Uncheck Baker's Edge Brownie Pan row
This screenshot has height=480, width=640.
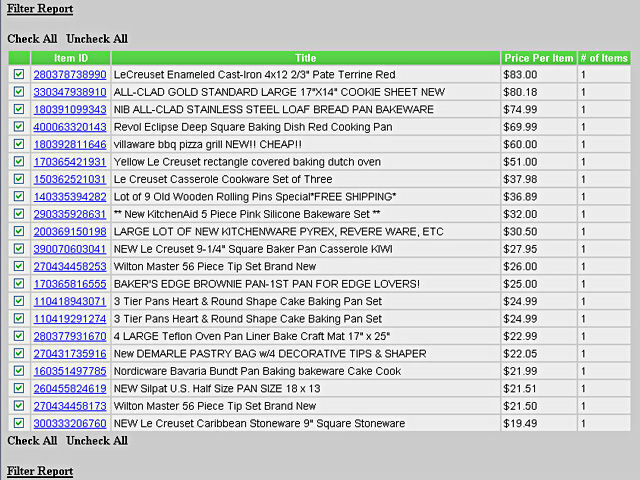[x=19, y=284]
